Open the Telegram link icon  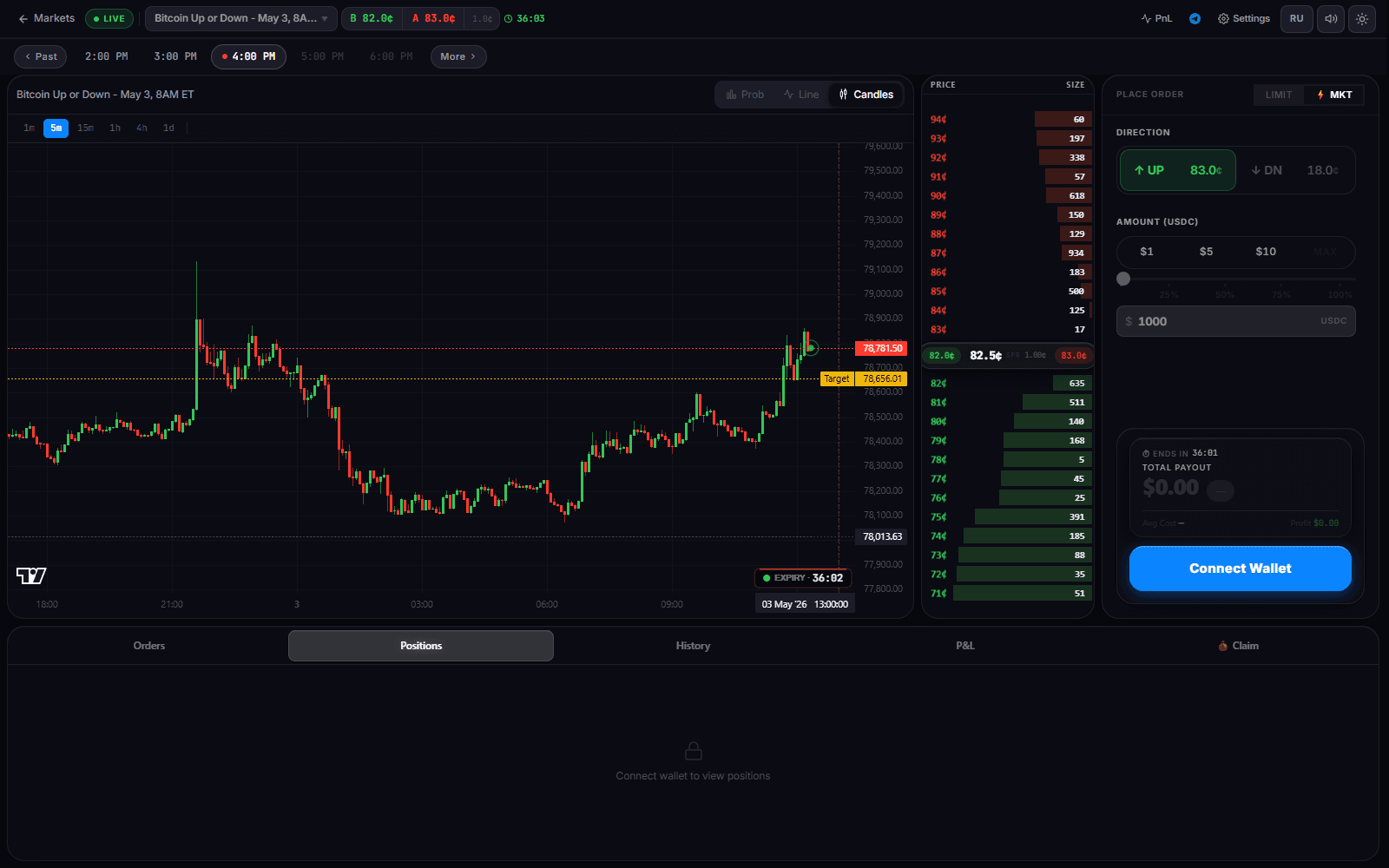coord(1195,18)
